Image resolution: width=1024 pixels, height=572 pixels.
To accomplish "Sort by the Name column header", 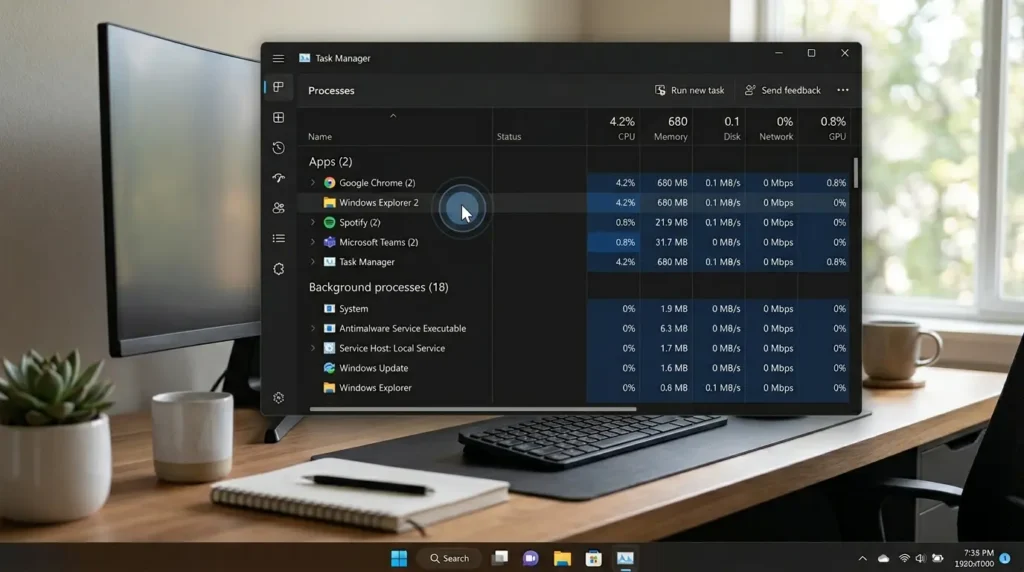I will click(320, 136).
